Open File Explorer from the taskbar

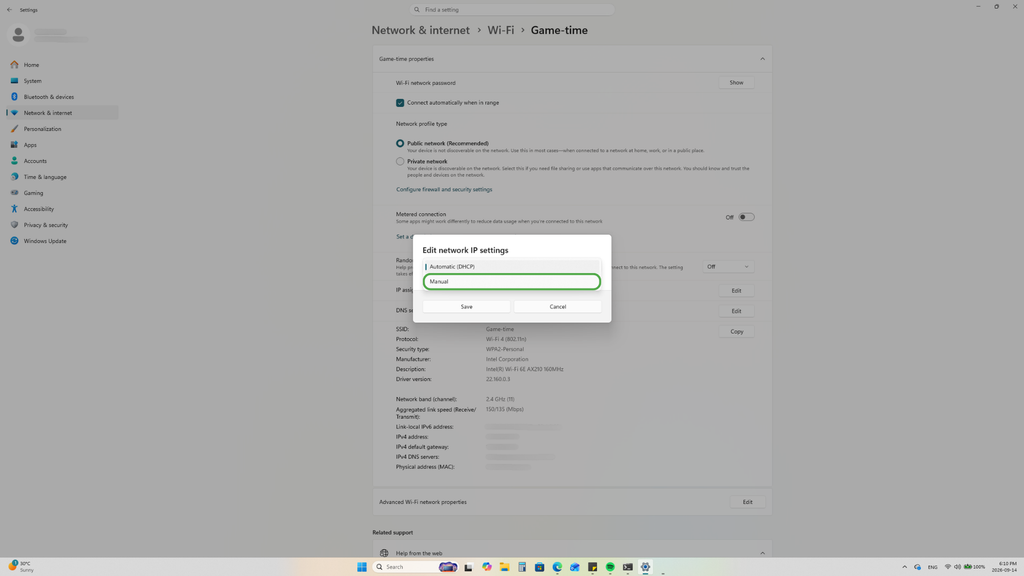point(504,567)
